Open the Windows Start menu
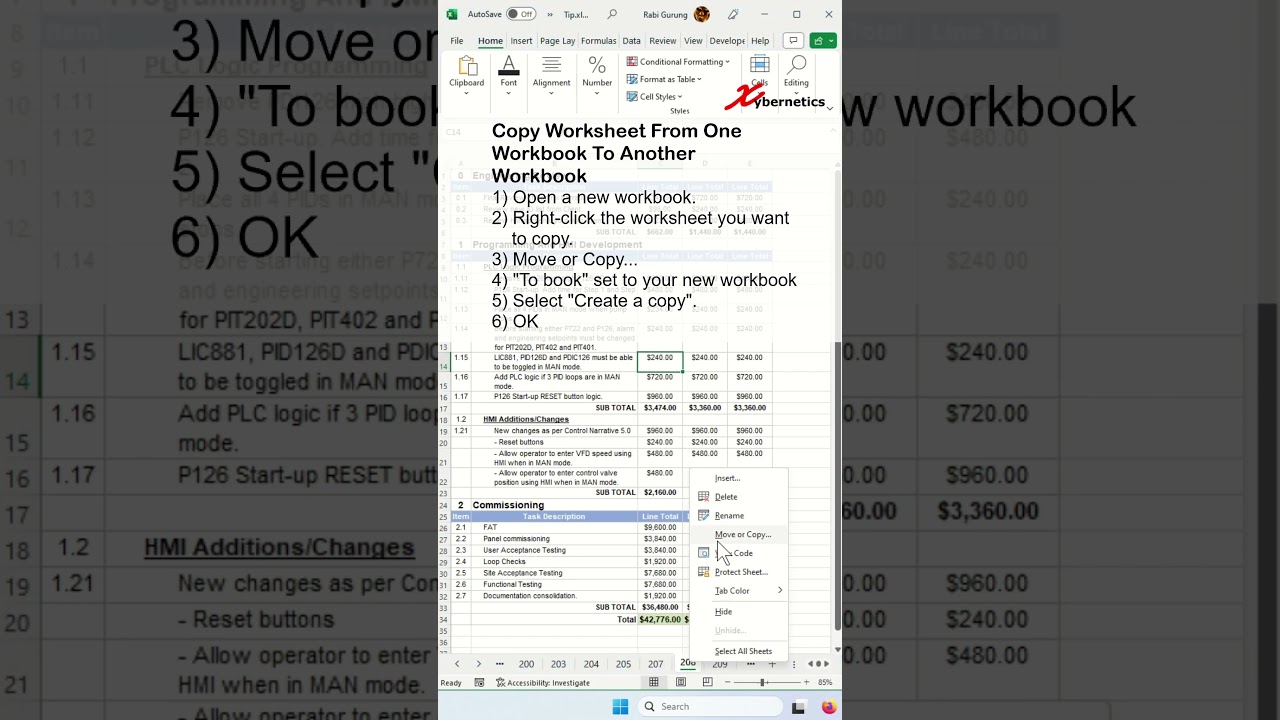This screenshot has height=720, width=1280. click(620, 706)
